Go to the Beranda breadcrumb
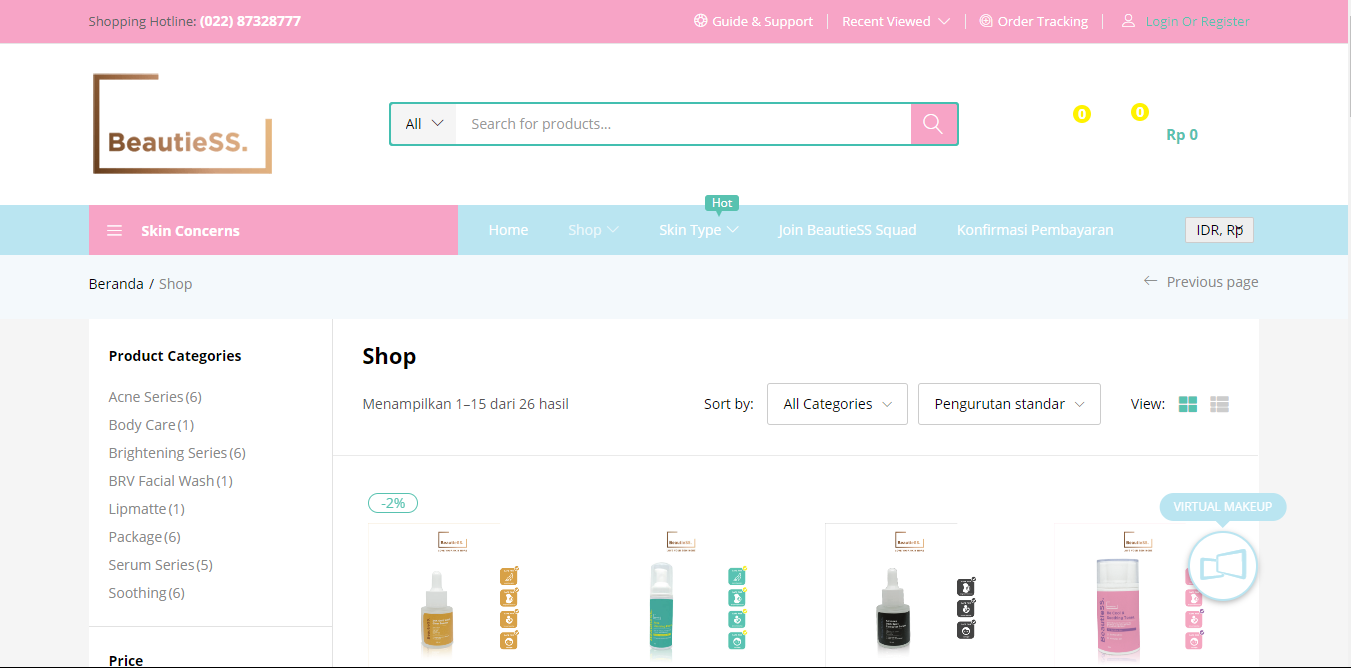 click(116, 284)
